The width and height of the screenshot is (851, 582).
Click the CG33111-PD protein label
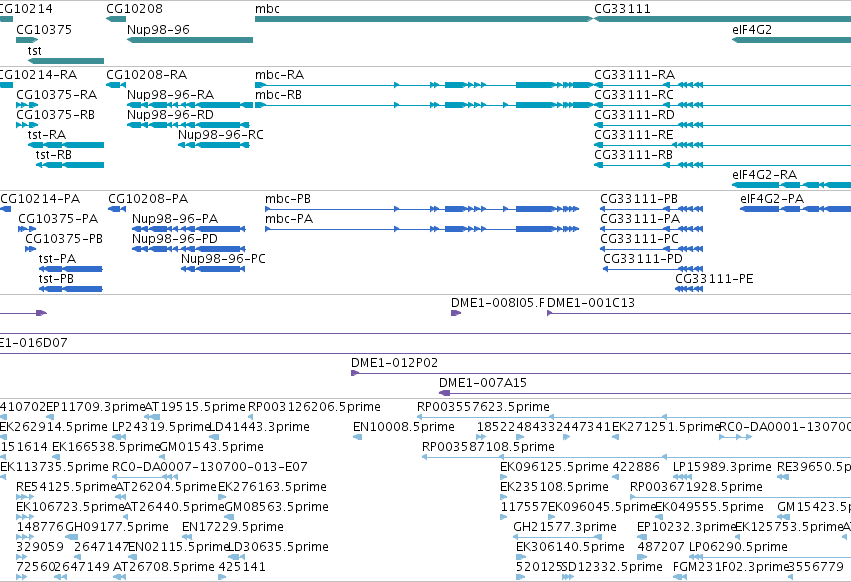pyautogui.click(x=643, y=259)
